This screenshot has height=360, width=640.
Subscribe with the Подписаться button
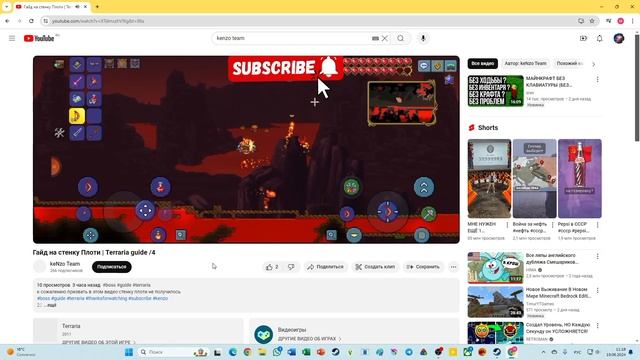point(111,267)
